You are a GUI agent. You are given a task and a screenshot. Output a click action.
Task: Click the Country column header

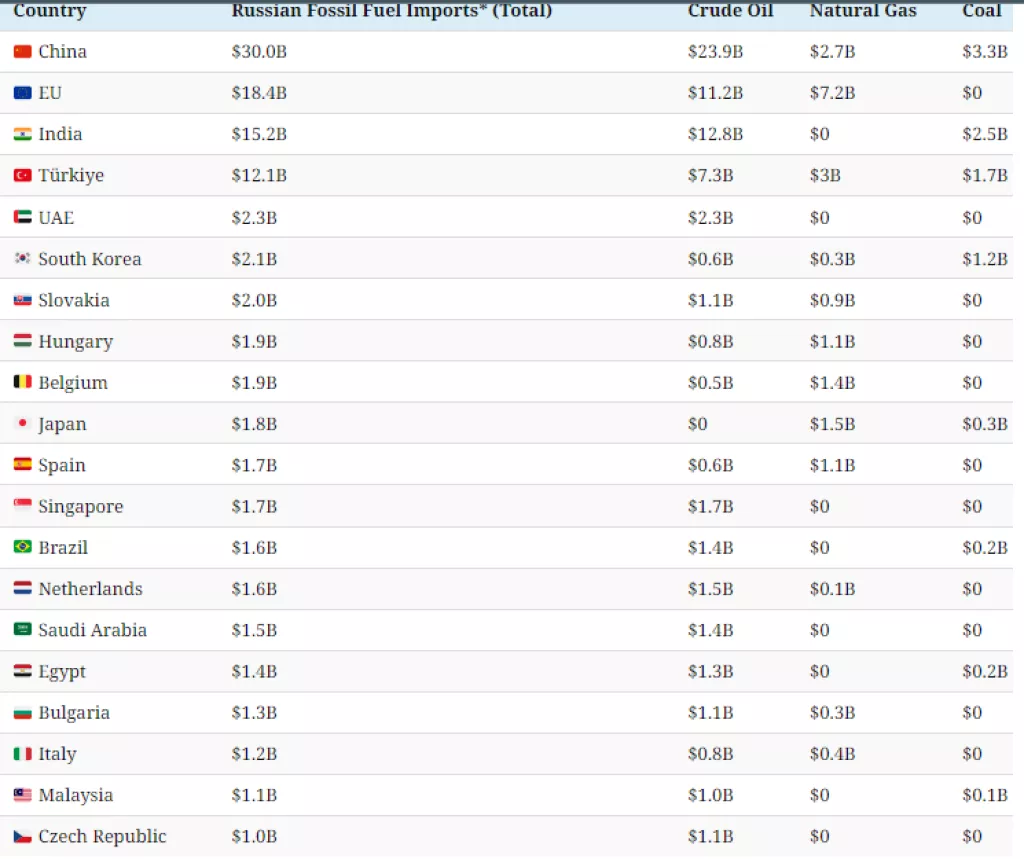pos(49,11)
